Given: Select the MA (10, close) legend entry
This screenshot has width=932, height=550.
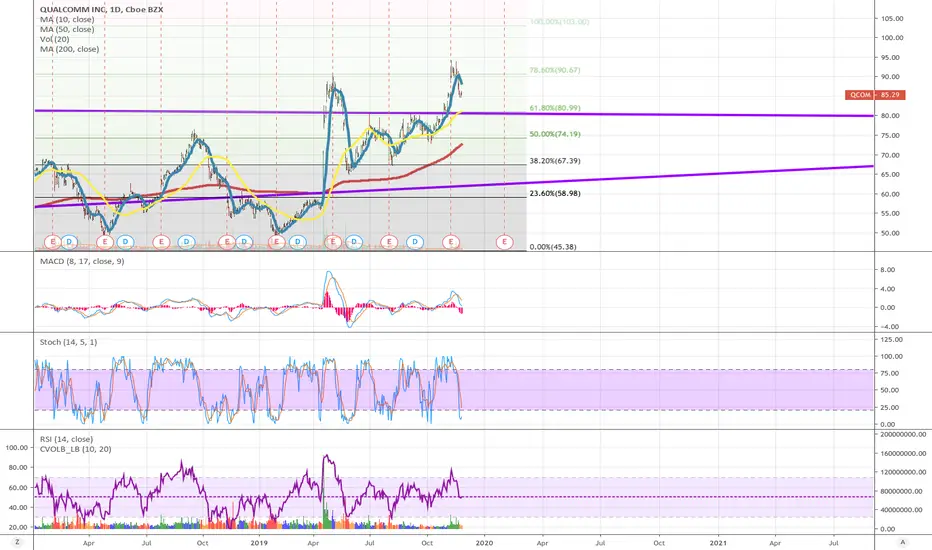Looking at the screenshot, I should (x=67, y=19).
